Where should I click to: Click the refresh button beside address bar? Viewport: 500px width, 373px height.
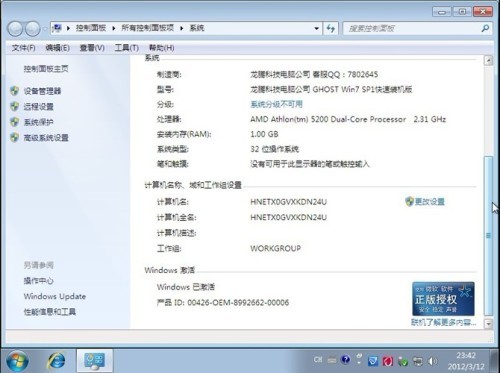coord(331,28)
